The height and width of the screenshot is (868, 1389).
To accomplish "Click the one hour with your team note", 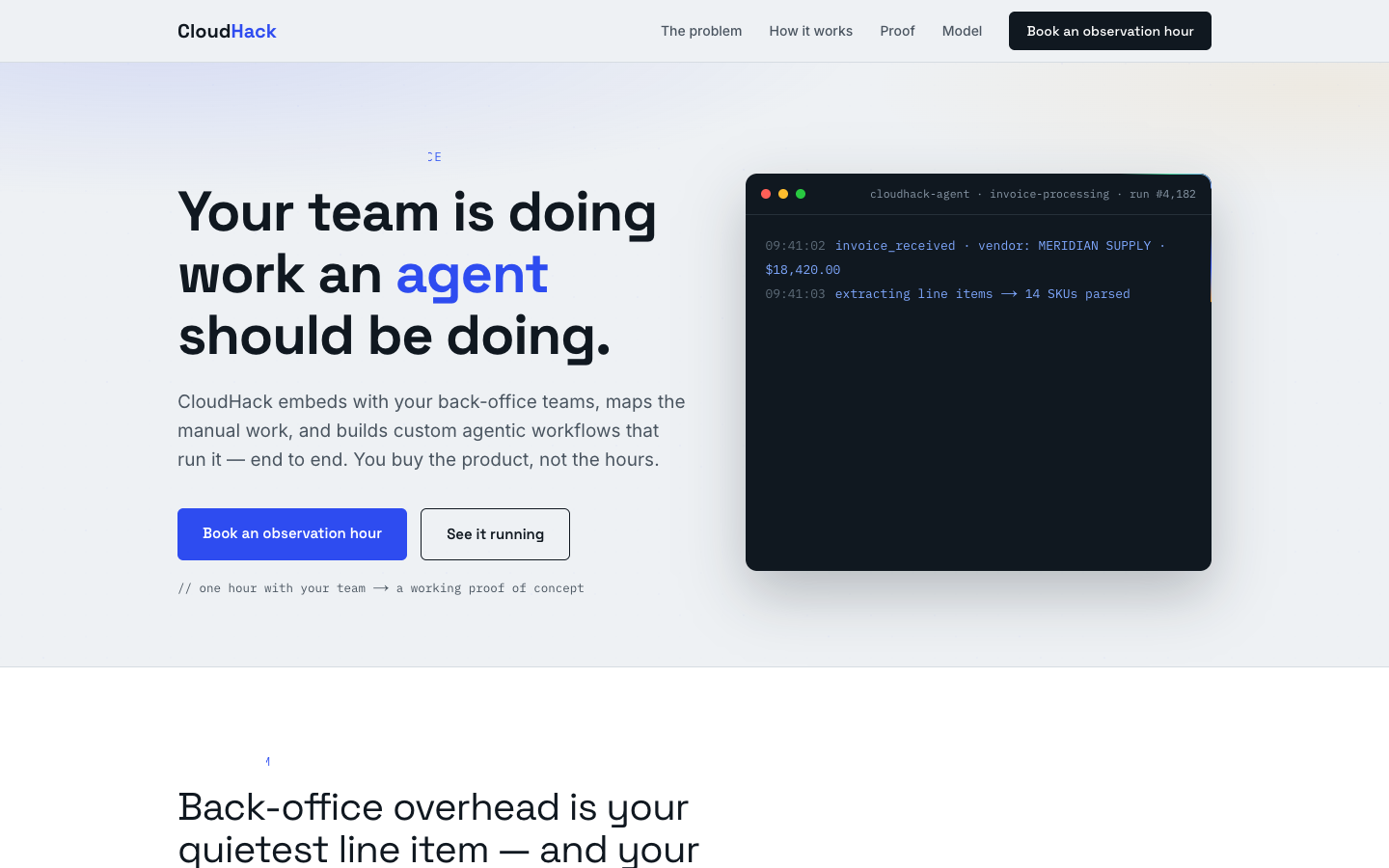I will [381, 588].
